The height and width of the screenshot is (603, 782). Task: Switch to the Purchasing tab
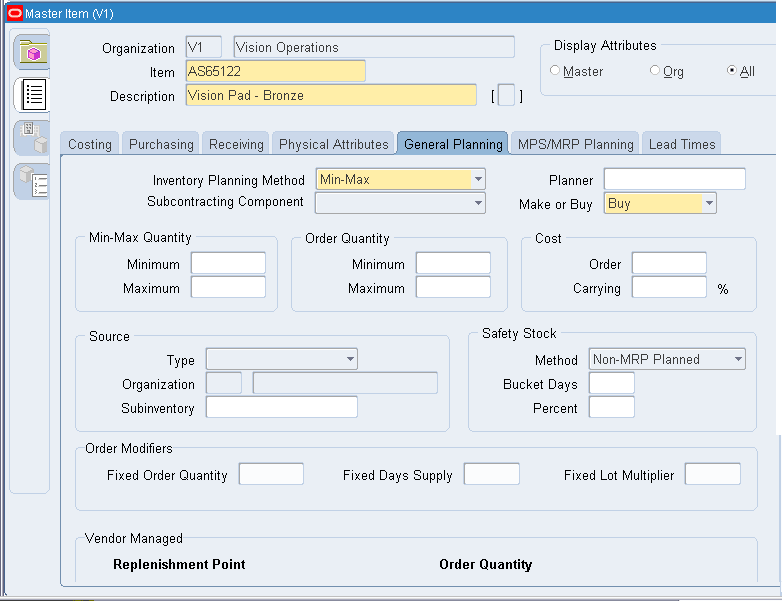point(161,144)
